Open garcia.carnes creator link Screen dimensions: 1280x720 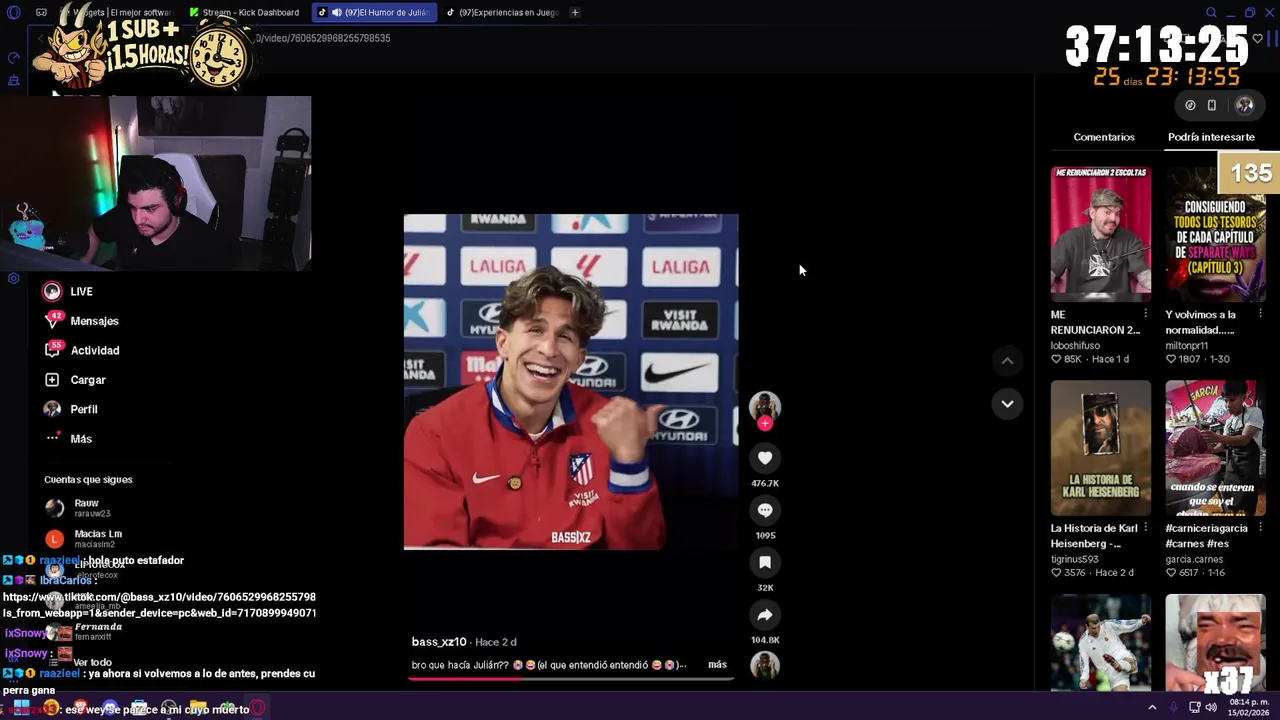coord(1194,560)
